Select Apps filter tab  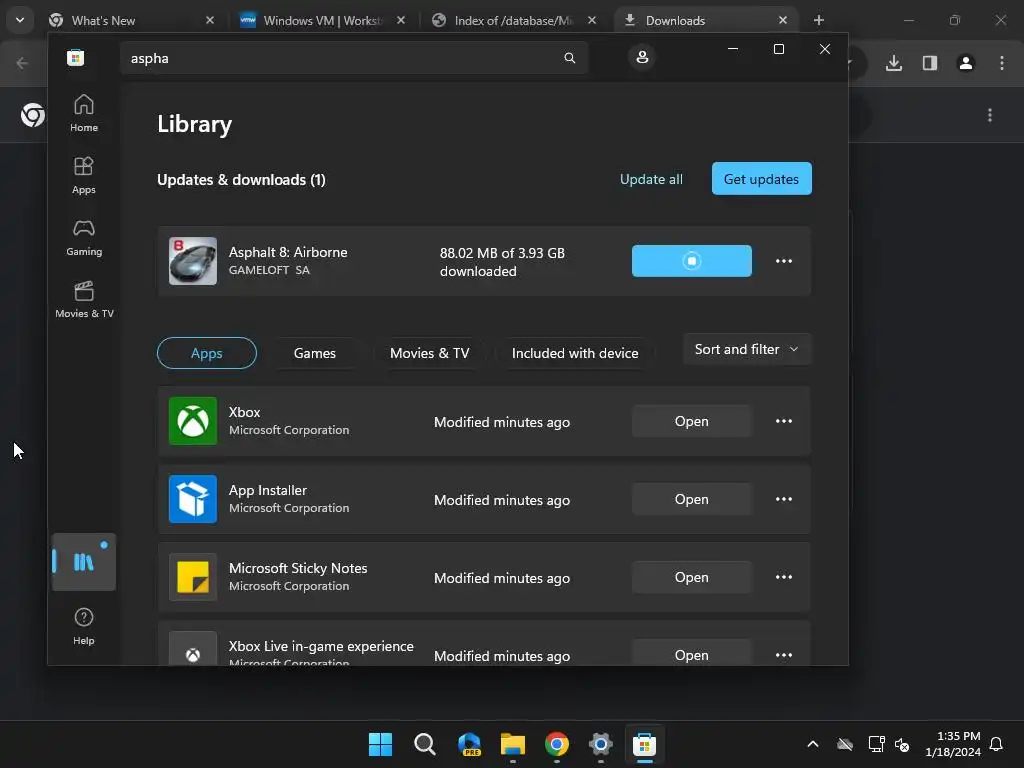[206, 353]
